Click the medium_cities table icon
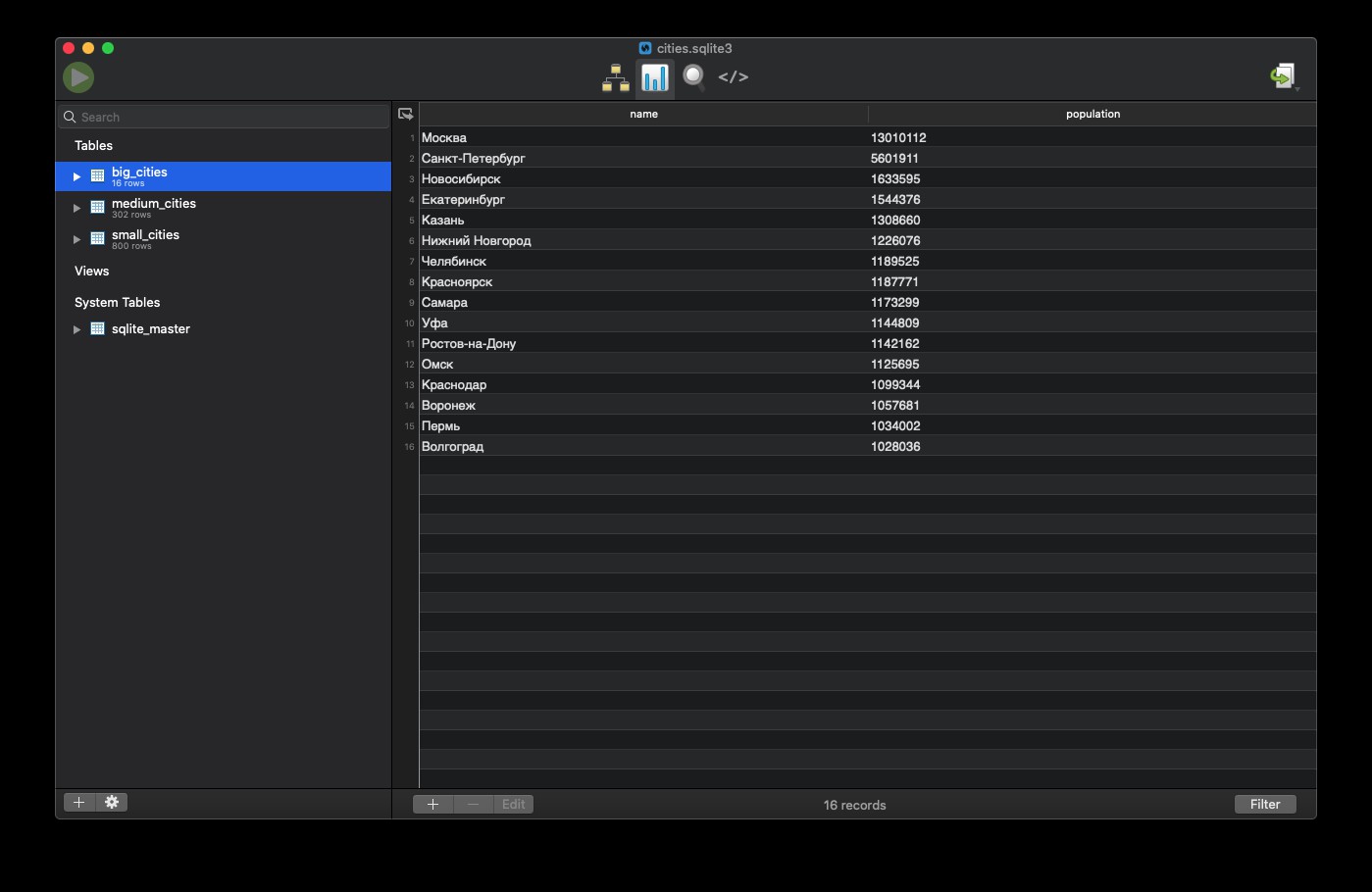1372x892 pixels. tap(98, 208)
